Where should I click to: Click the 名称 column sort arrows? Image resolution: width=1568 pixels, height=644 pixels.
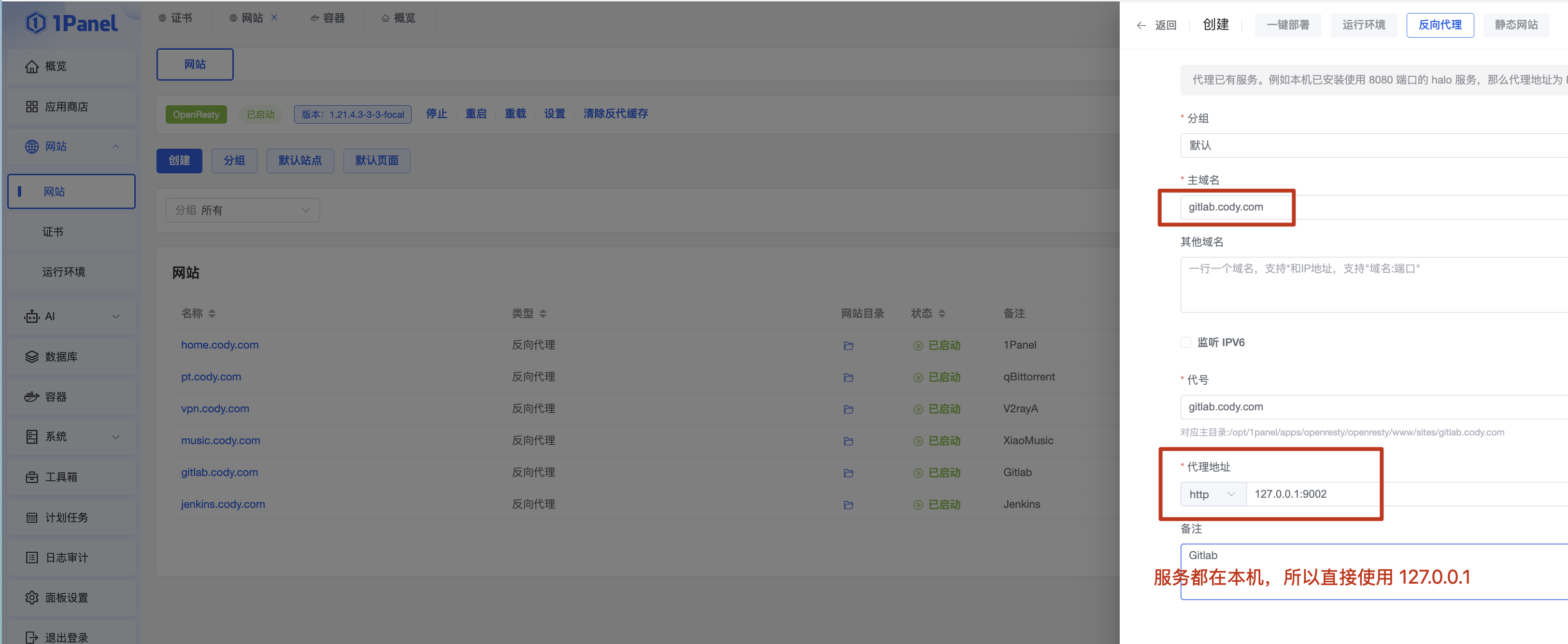(212, 314)
